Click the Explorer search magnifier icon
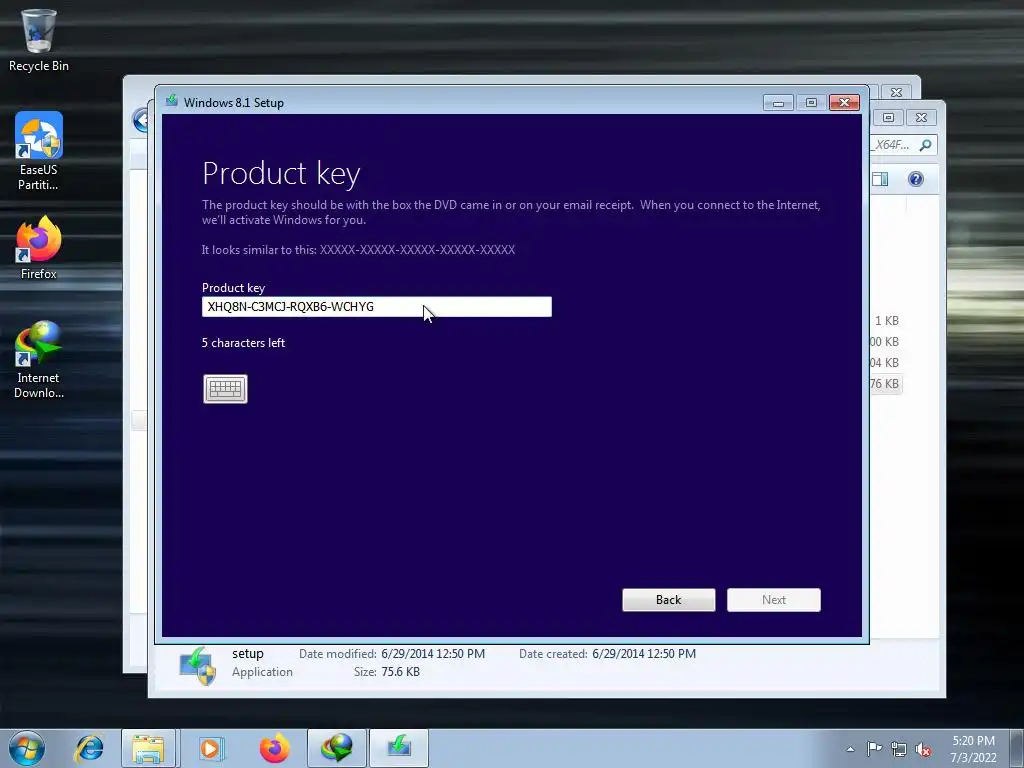The width and height of the screenshot is (1024, 768). (925, 145)
